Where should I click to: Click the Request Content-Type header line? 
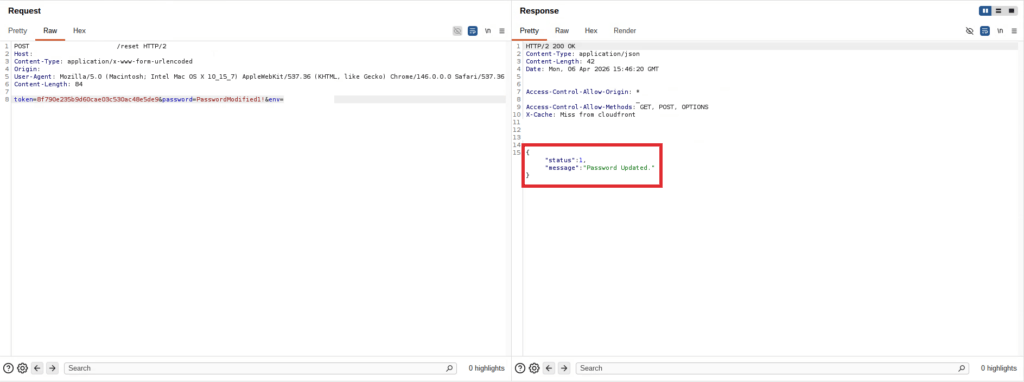click(x=103, y=61)
